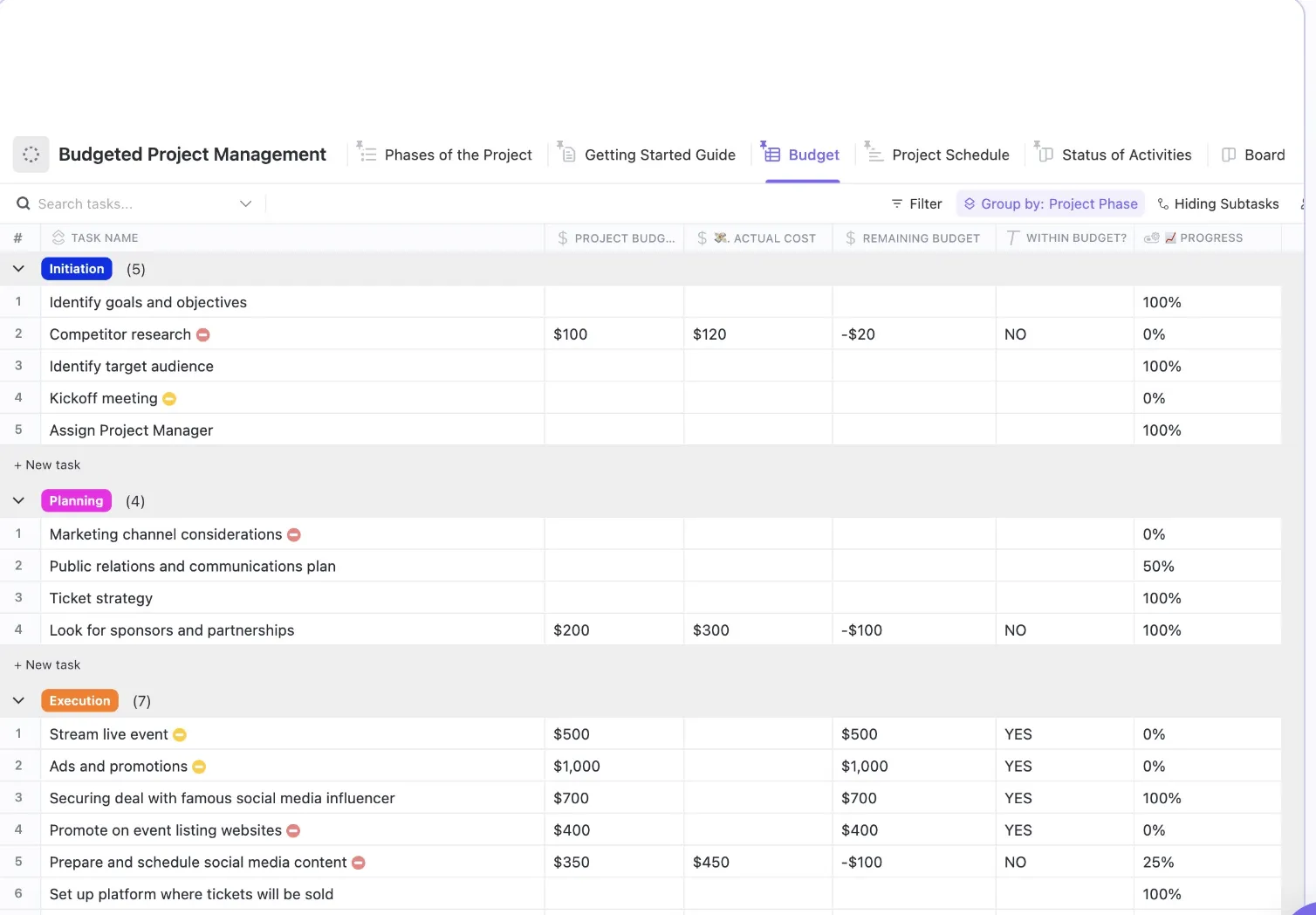The image size is (1316, 915).
Task: Click the Execution phase label
Action: click(x=79, y=700)
